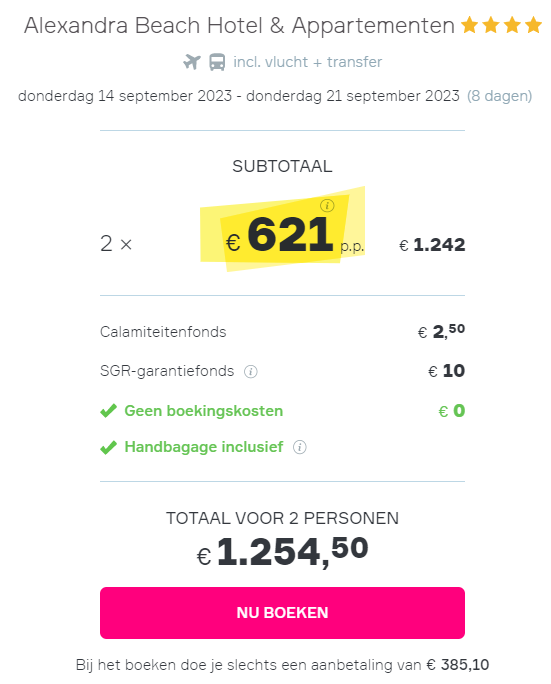This screenshot has height=684, width=551.
Task: Click the airplane flight icon
Action: [192, 62]
